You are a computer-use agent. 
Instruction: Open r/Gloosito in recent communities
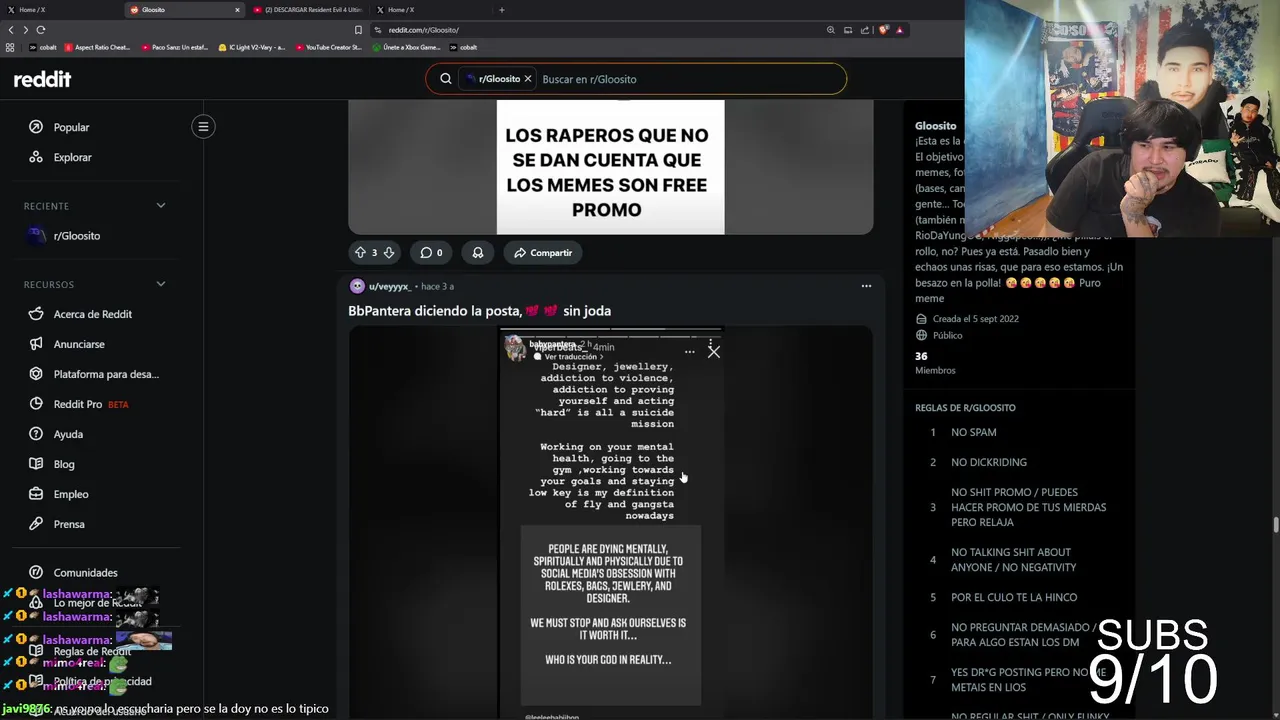[x=77, y=236]
